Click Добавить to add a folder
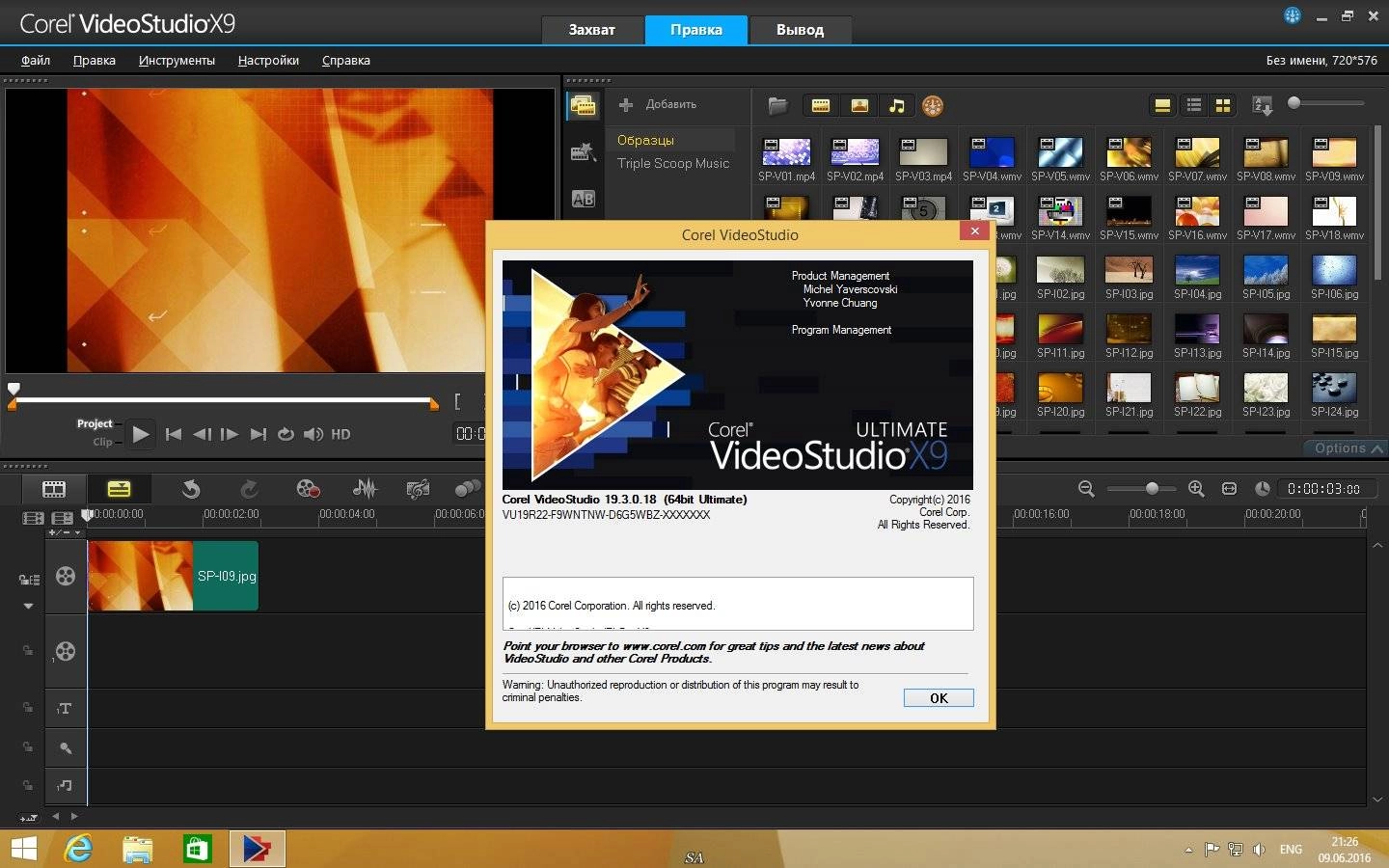Image resolution: width=1389 pixels, height=868 pixels. tap(659, 104)
